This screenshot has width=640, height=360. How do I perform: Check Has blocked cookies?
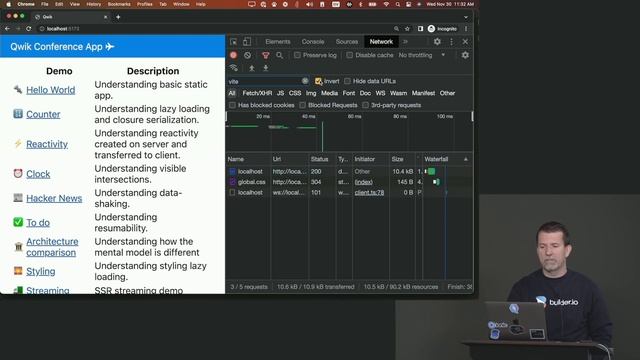(x=232, y=105)
